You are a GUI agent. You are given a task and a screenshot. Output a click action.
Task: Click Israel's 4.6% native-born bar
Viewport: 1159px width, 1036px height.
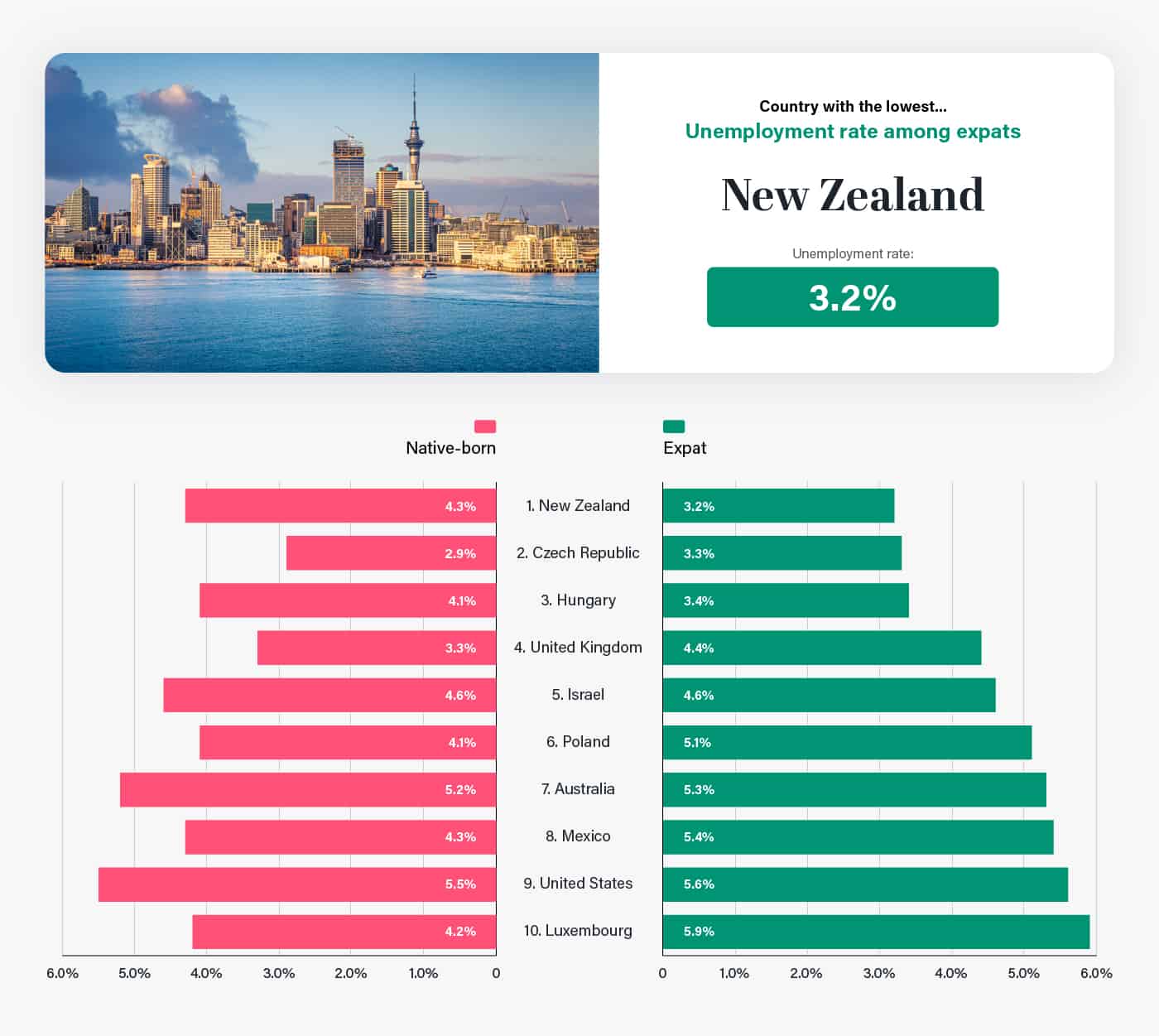point(329,695)
